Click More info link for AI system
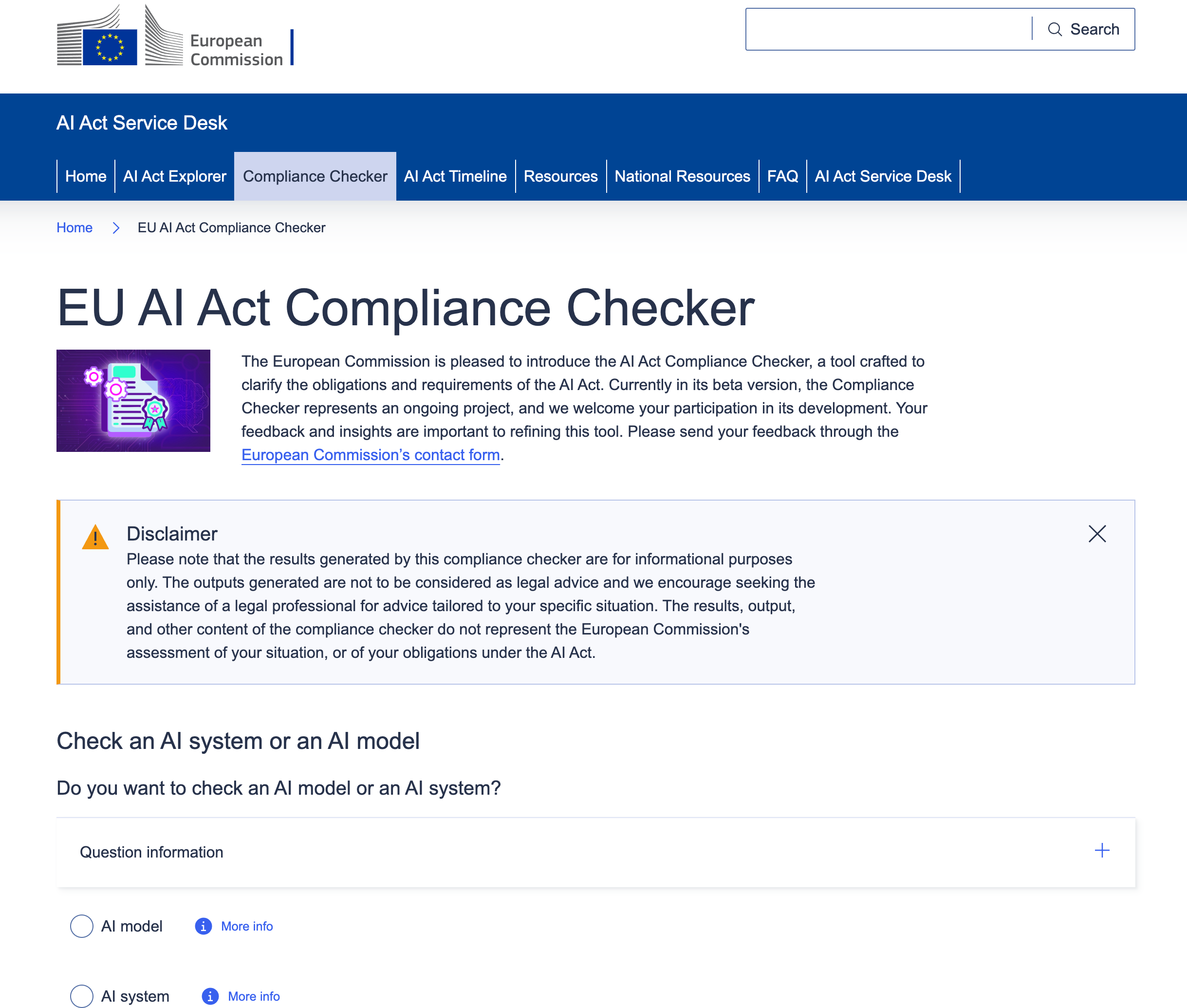1187x1008 pixels. click(254, 996)
